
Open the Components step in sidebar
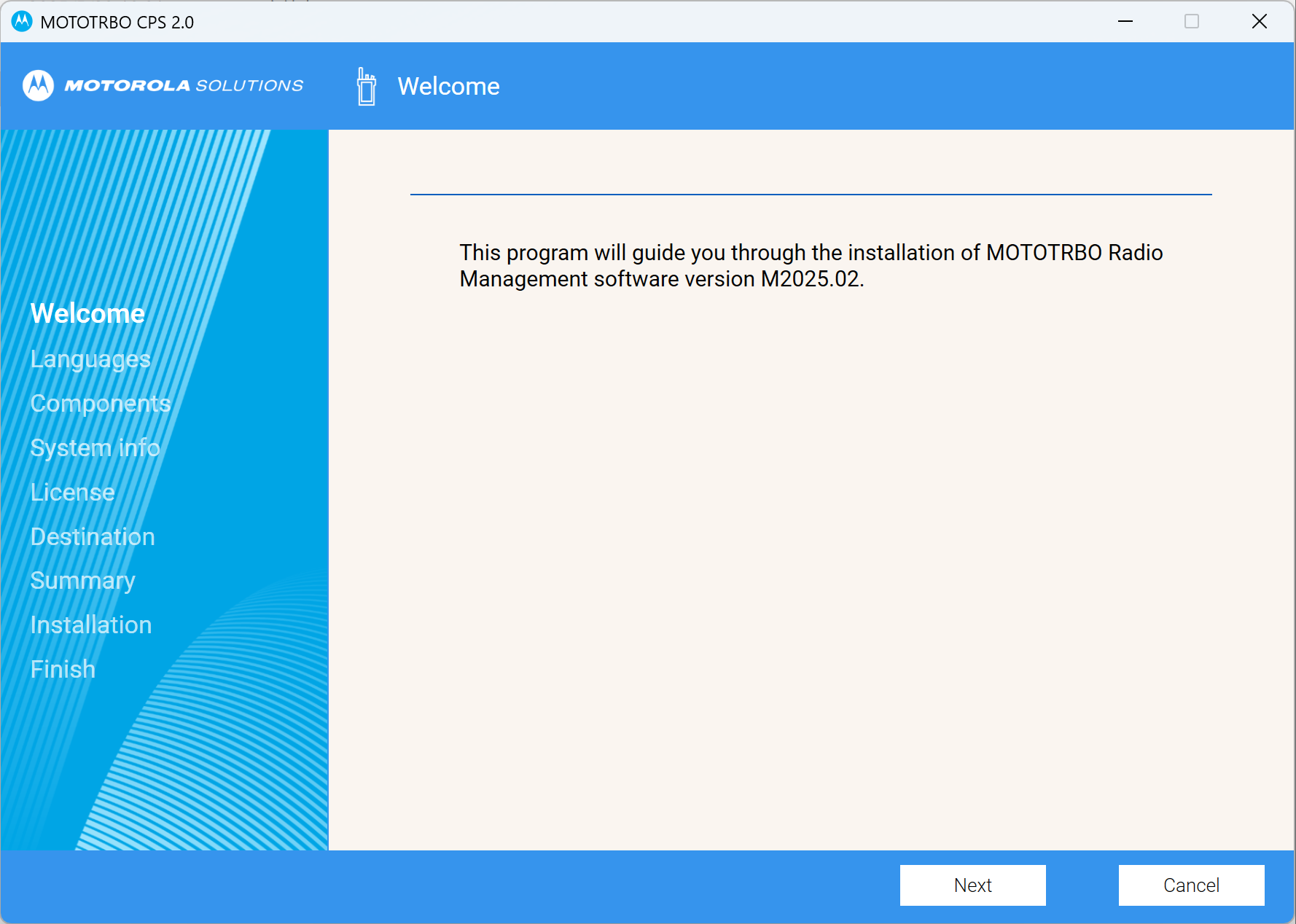pos(101,404)
